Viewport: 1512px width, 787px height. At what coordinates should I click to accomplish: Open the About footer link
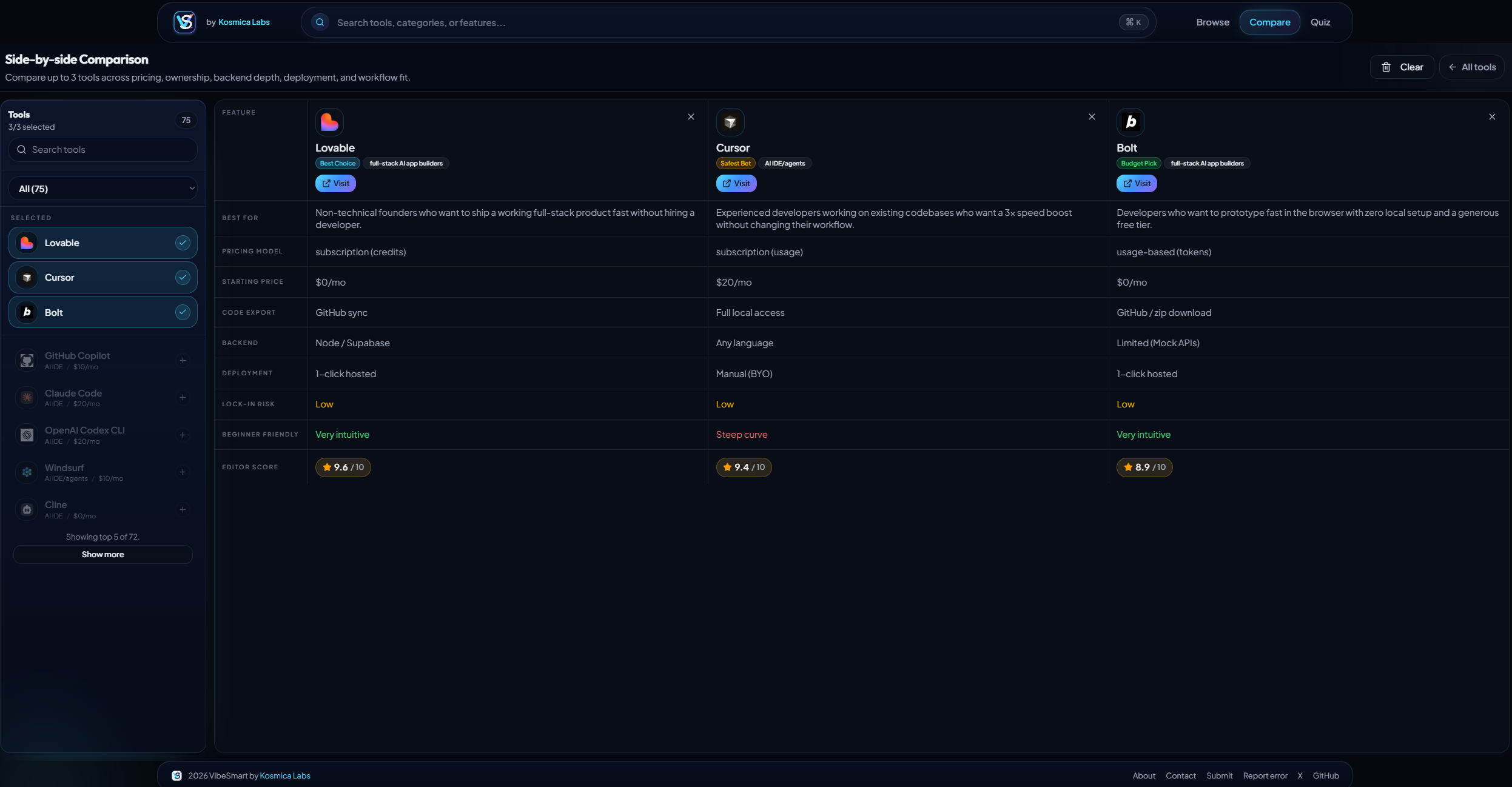coord(1144,775)
